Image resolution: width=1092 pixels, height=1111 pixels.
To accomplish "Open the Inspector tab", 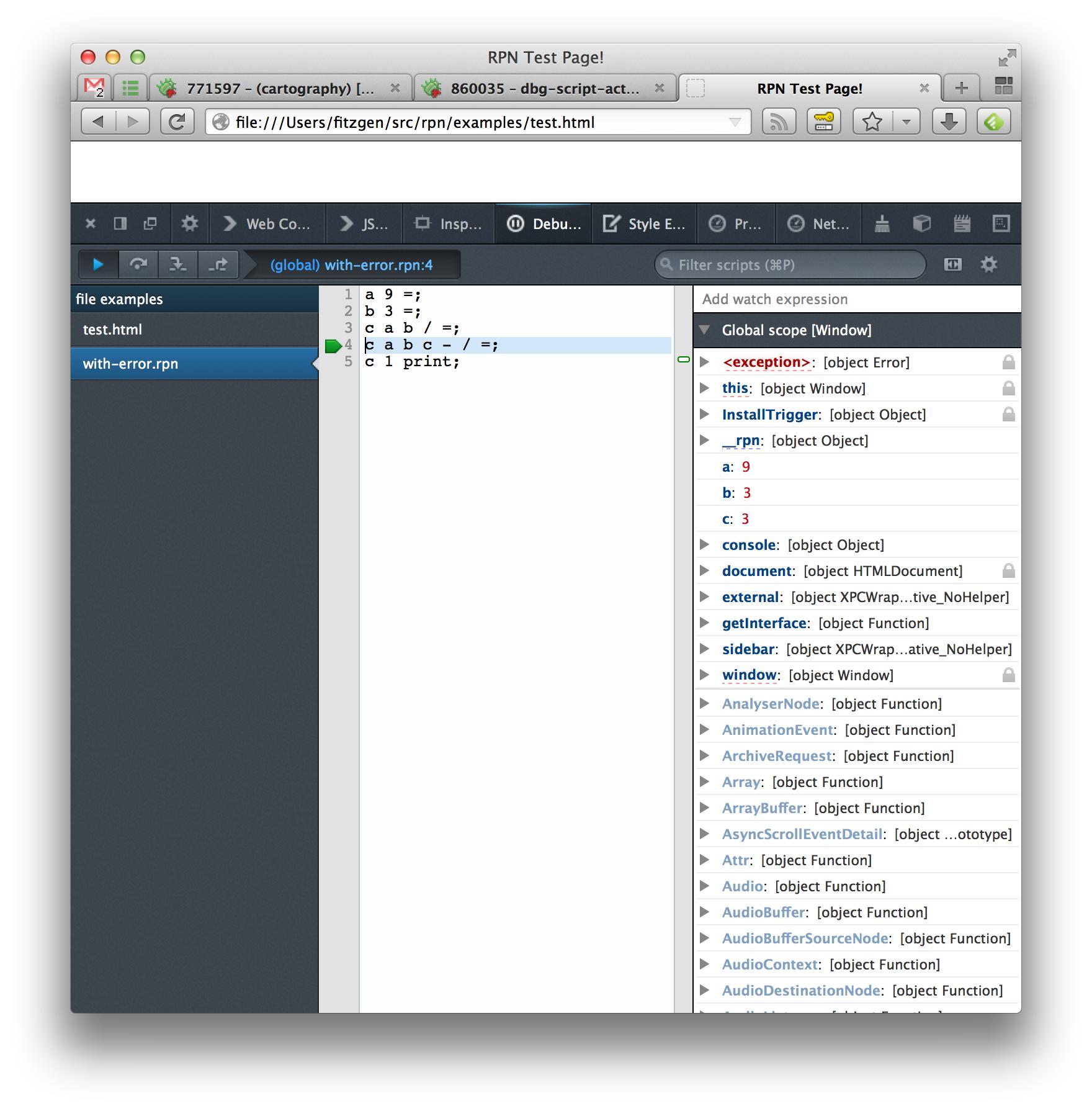I will click(449, 224).
